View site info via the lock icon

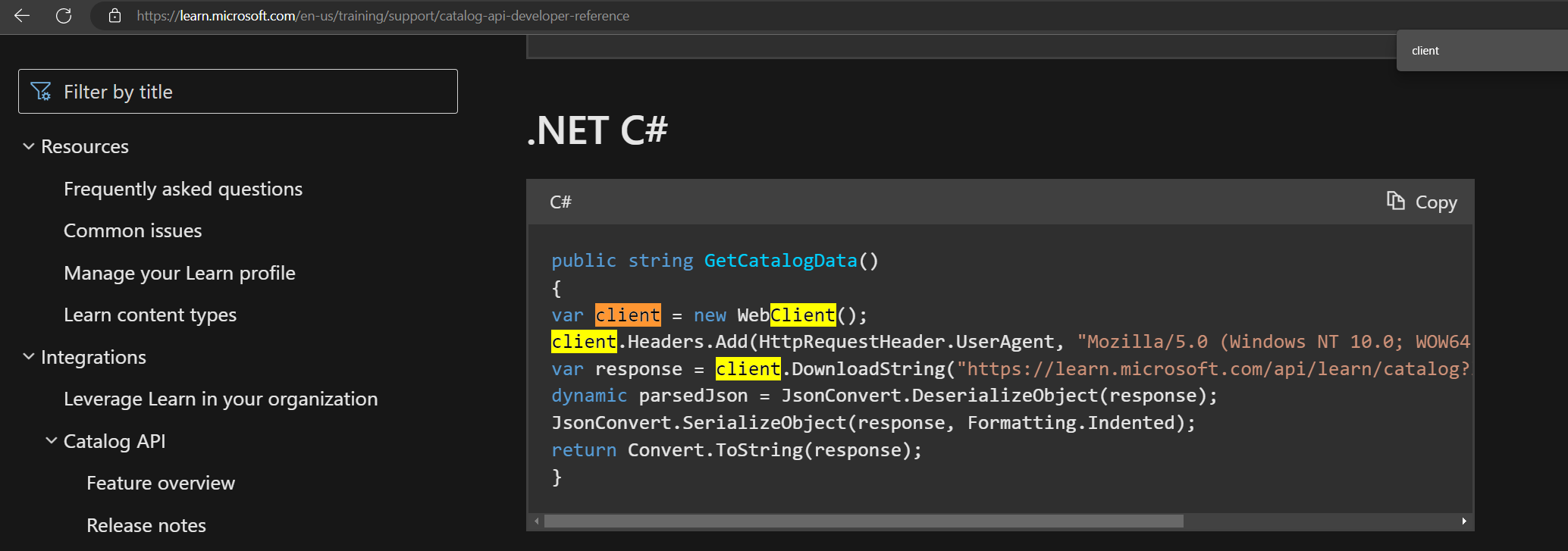(115, 16)
